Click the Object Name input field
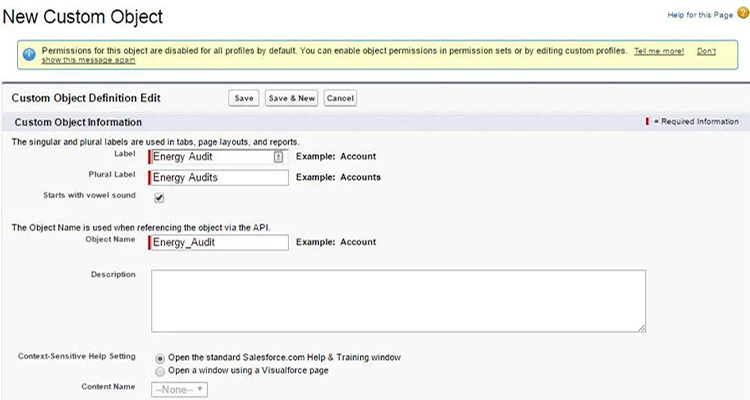Image resolution: width=750 pixels, height=400 pixels. pyautogui.click(x=218, y=242)
